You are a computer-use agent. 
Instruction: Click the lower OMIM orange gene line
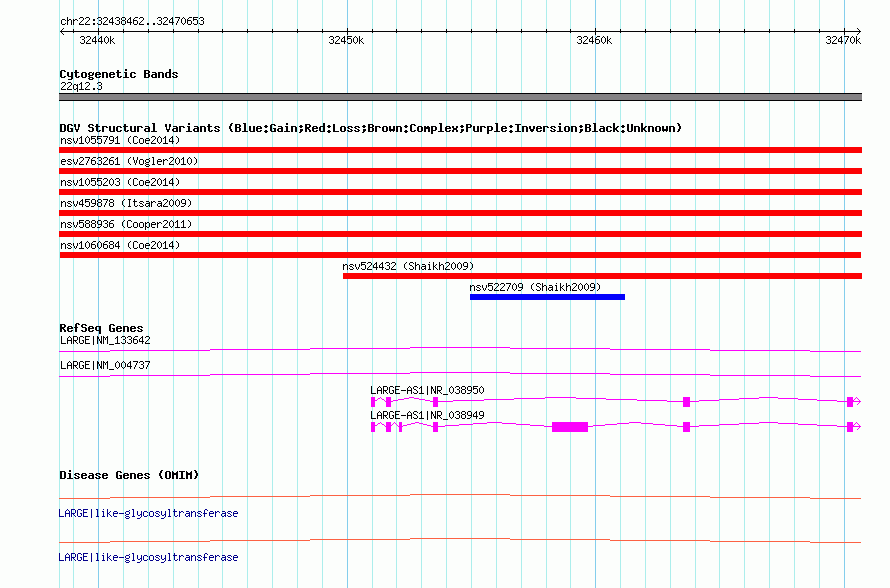(460, 540)
